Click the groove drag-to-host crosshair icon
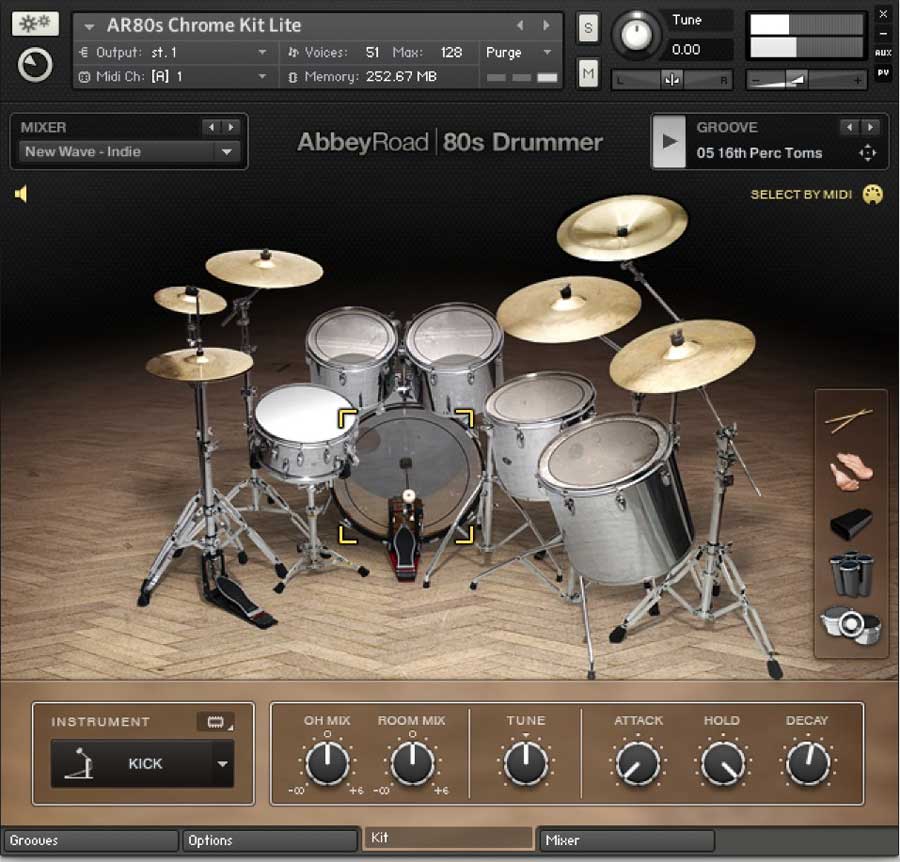 pyautogui.click(x=867, y=153)
